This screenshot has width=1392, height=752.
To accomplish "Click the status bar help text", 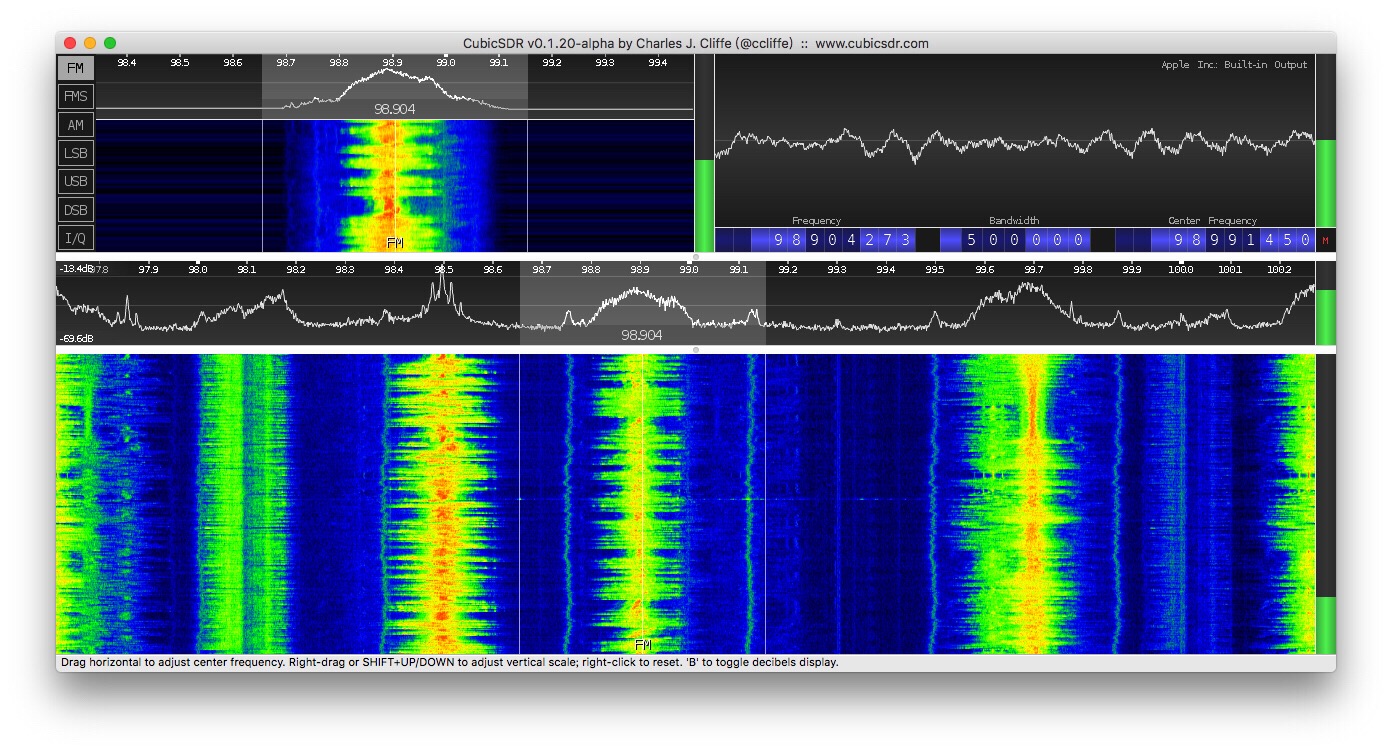I will tap(449, 663).
